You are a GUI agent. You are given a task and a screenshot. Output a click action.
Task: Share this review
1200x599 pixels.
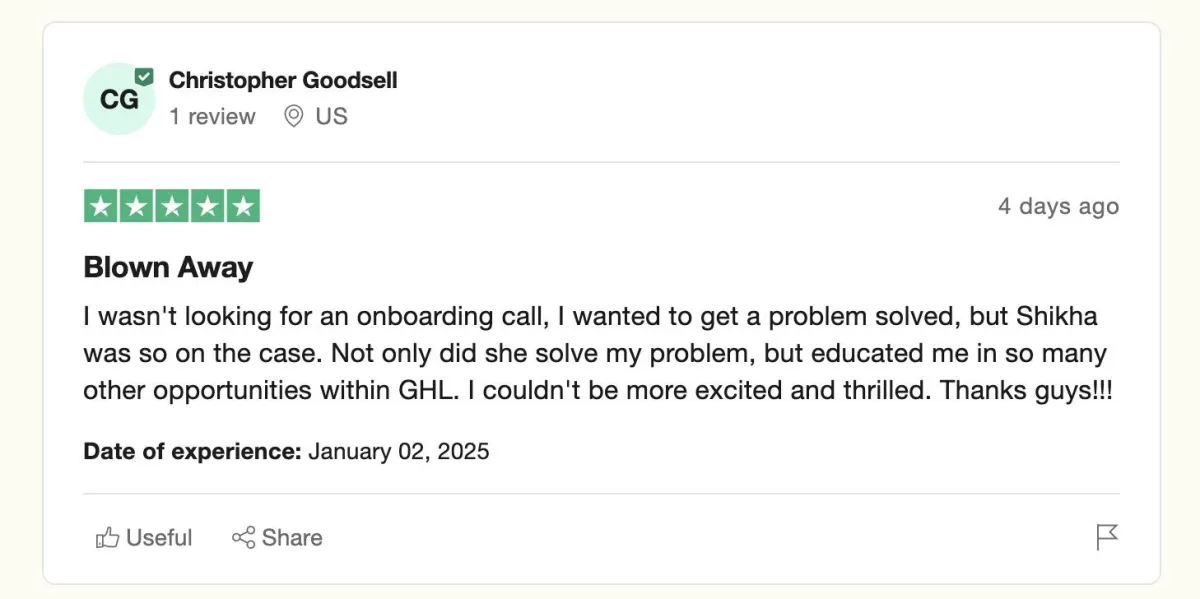coord(277,538)
